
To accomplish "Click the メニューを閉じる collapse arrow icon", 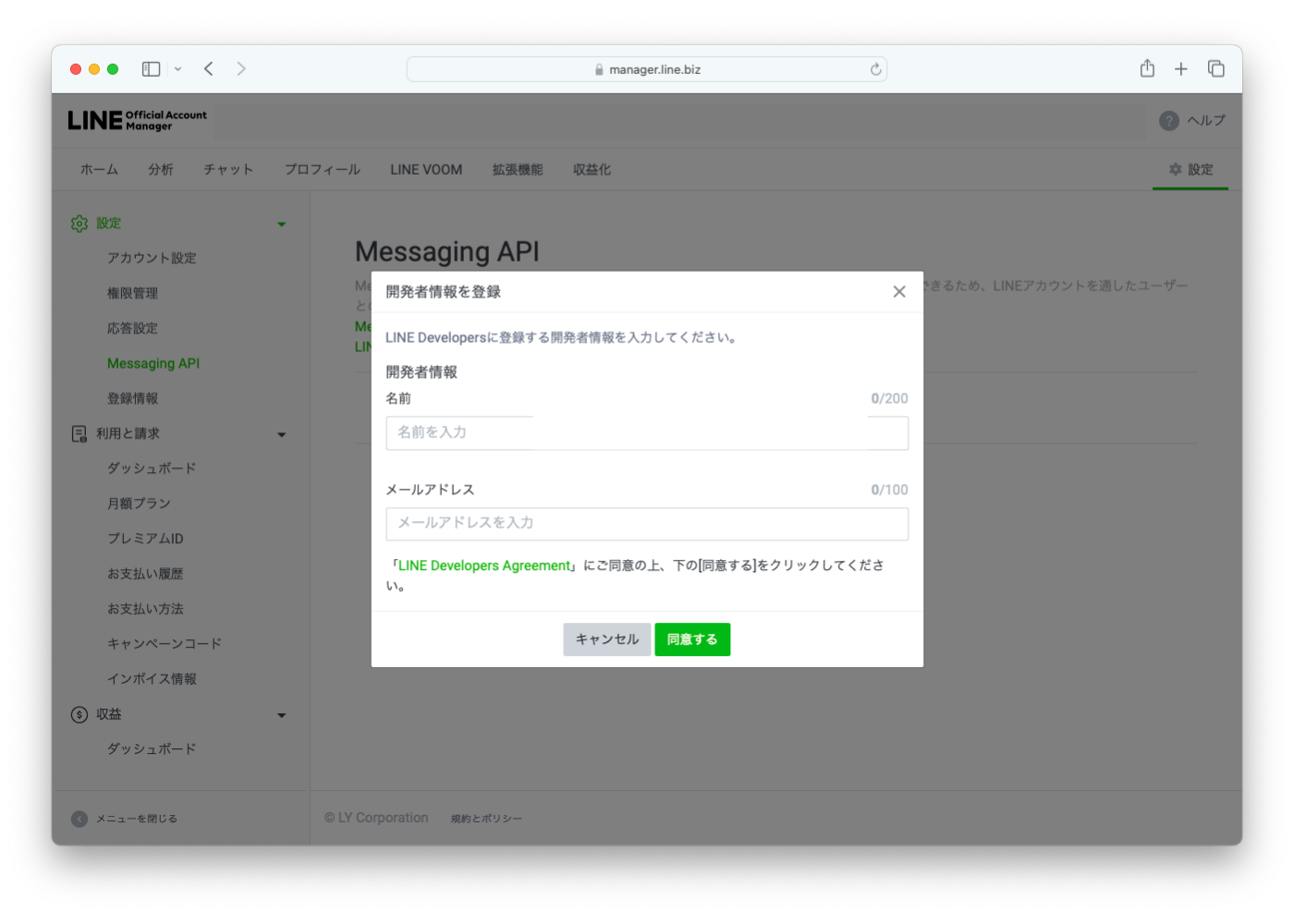I will coord(79,820).
